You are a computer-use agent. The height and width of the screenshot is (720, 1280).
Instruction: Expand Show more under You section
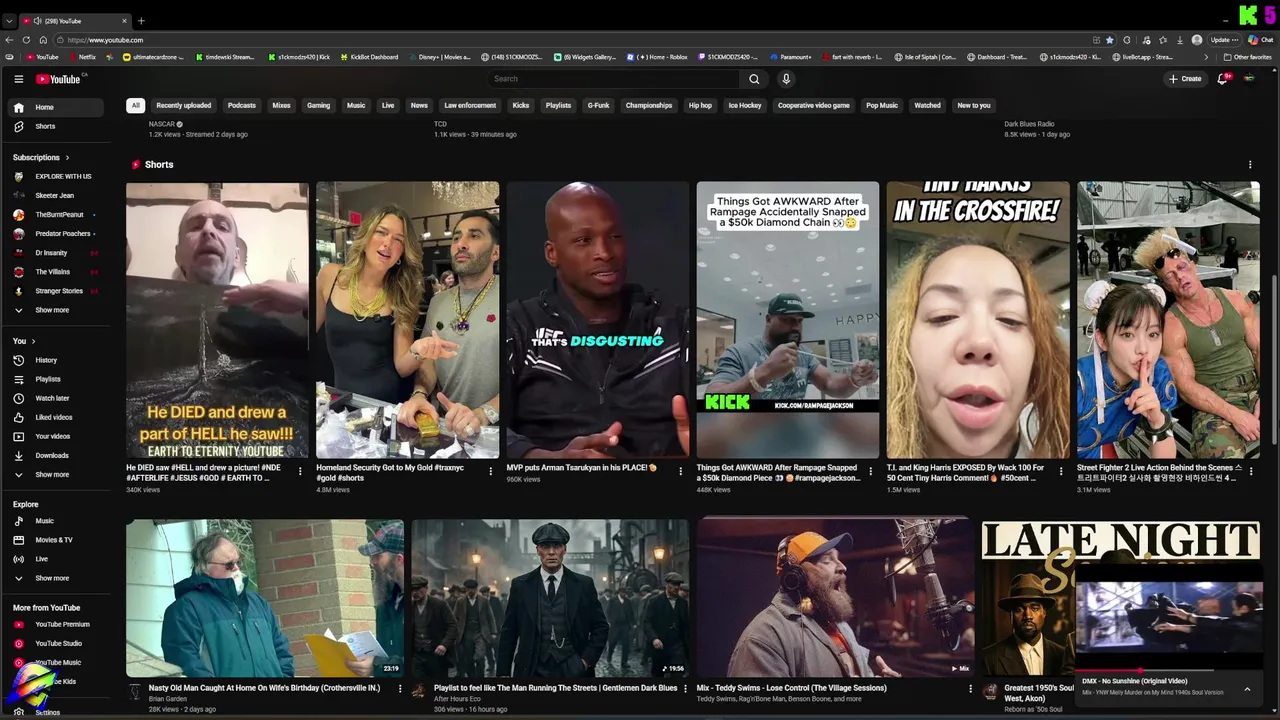tap(57, 474)
